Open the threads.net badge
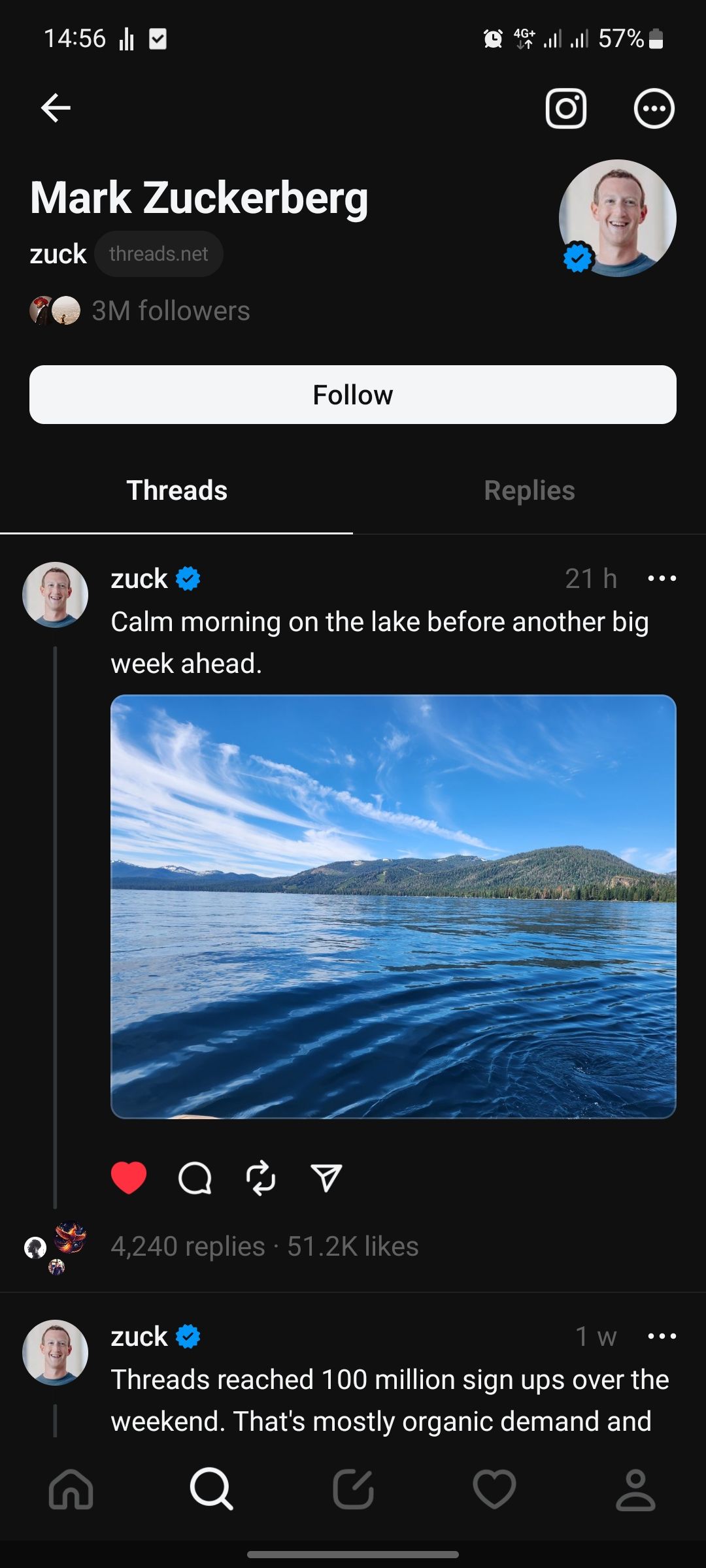This screenshot has height=1568, width=706. point(158,253)
